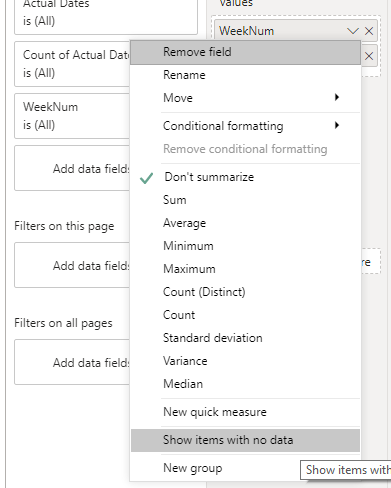Click Filters on this page heading

(64, 226)
